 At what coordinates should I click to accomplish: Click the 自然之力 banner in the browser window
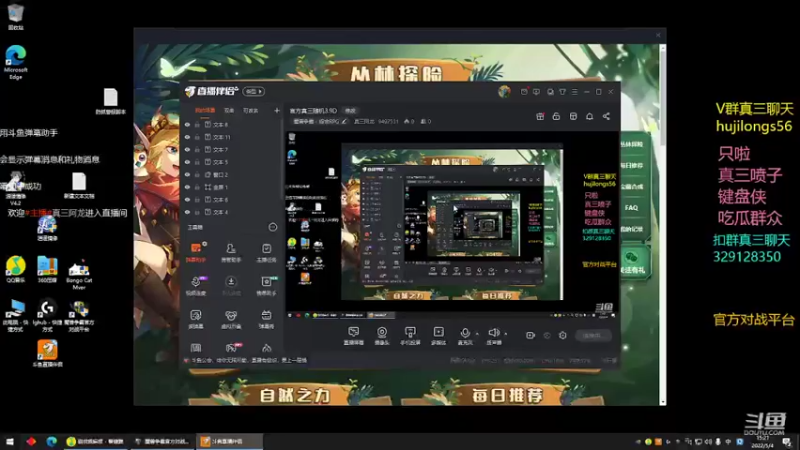[295, 394]
